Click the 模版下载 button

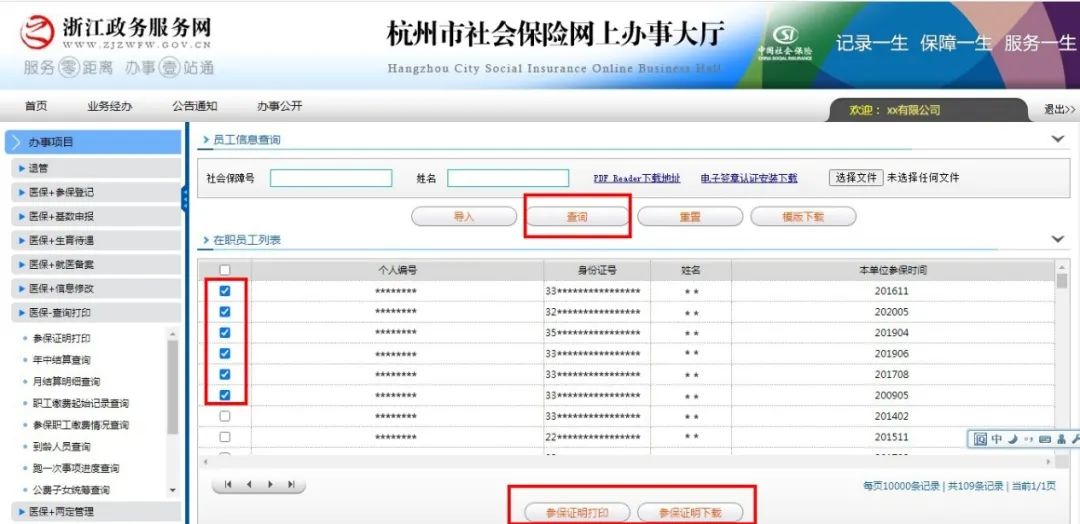tap(803, 216)
